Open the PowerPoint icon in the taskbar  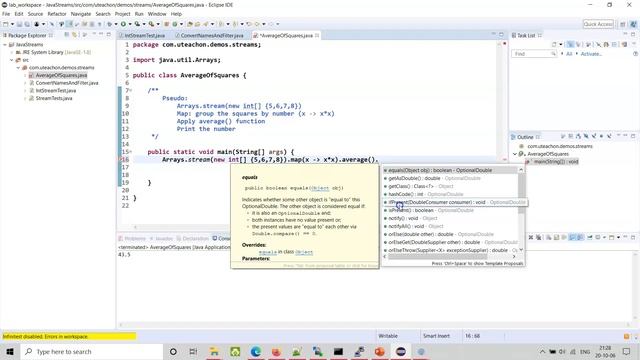coord(380,351)
